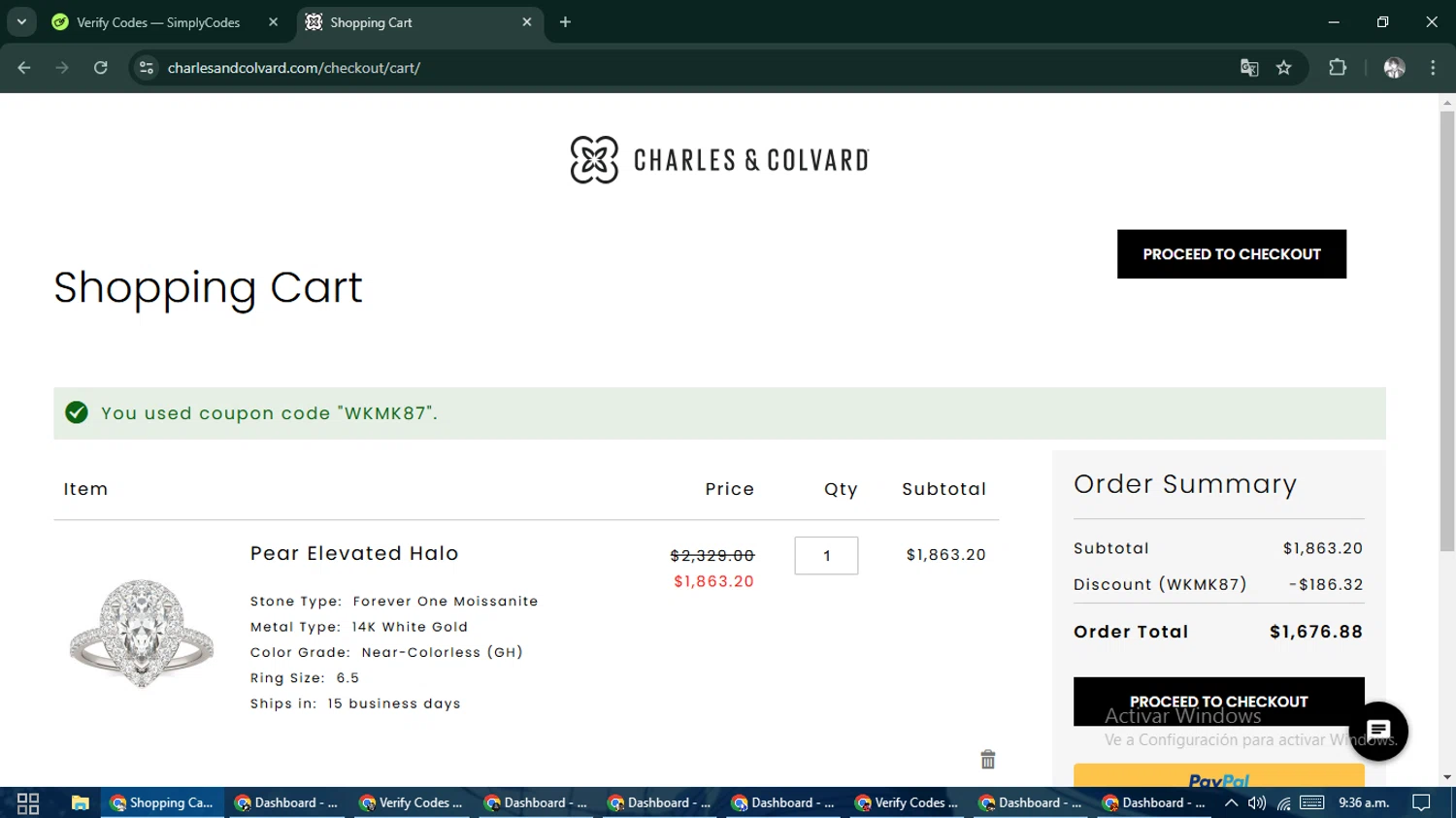Select "Color Grade: Near-Colorless (GH)" text
The width and height of the screenshot is (1456, 818).
pyautogui.click(x=386, y=652)
